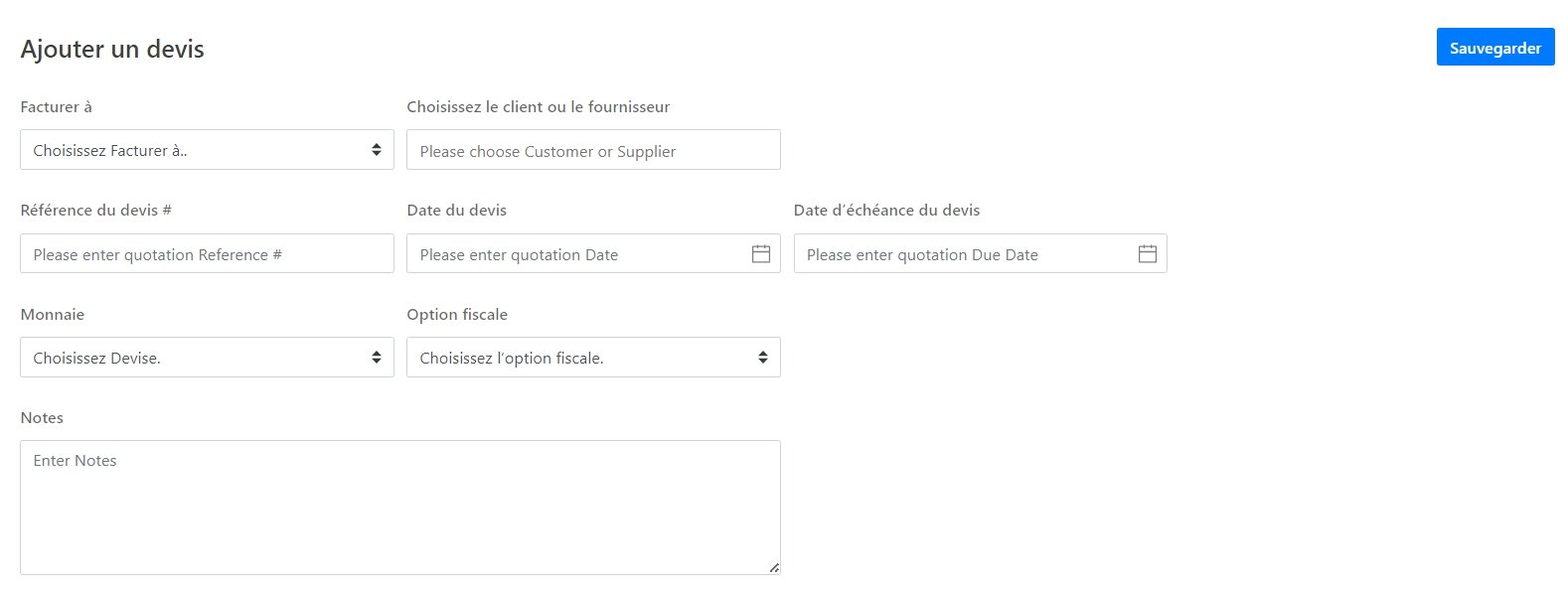Image resolution: width=1568 pixels, height=592 pixels.
Task: Click the "Facturer à" field label
Action: [56, 107]
